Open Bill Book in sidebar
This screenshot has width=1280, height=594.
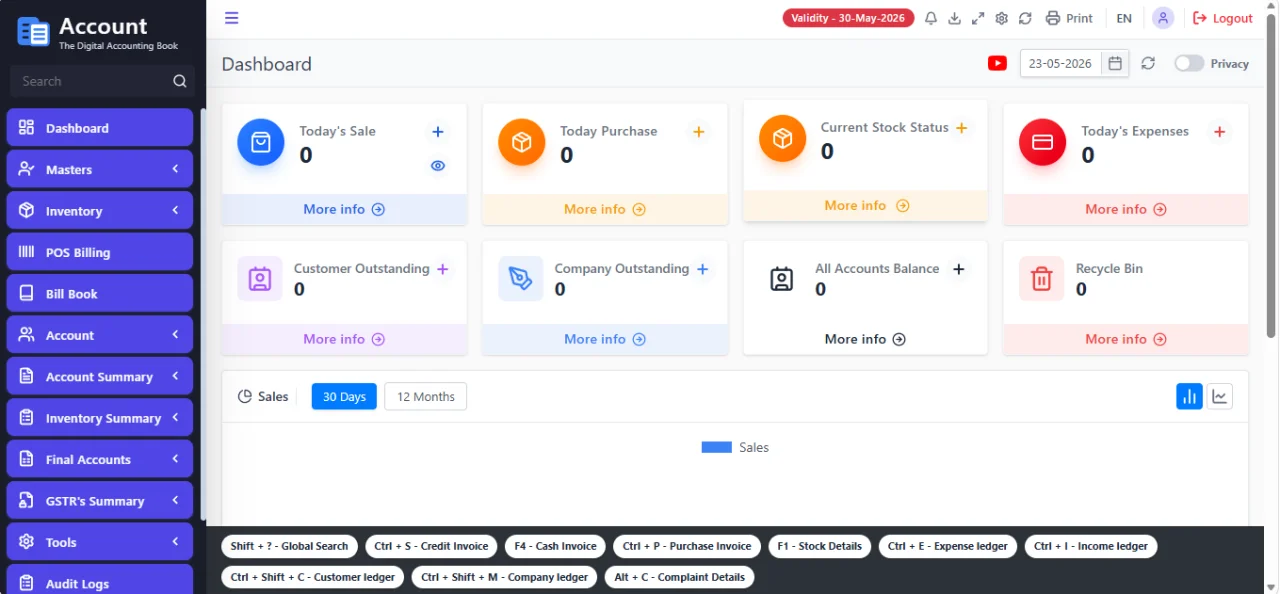click(x=100, y=294)
